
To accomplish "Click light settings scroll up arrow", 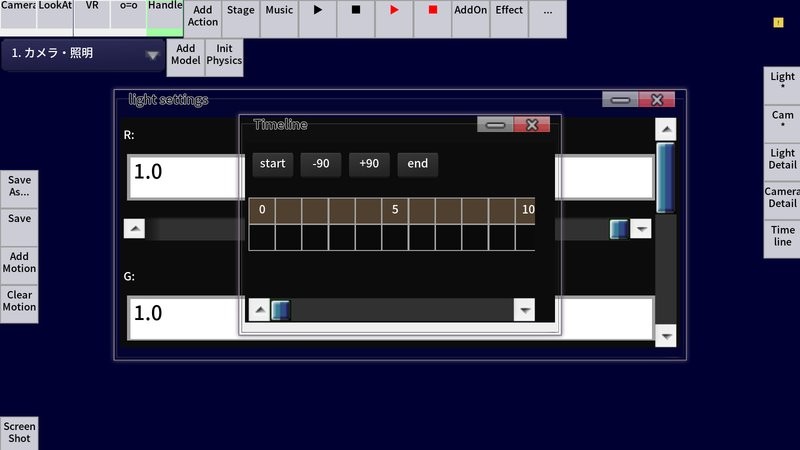I will (x=666, y=130).
